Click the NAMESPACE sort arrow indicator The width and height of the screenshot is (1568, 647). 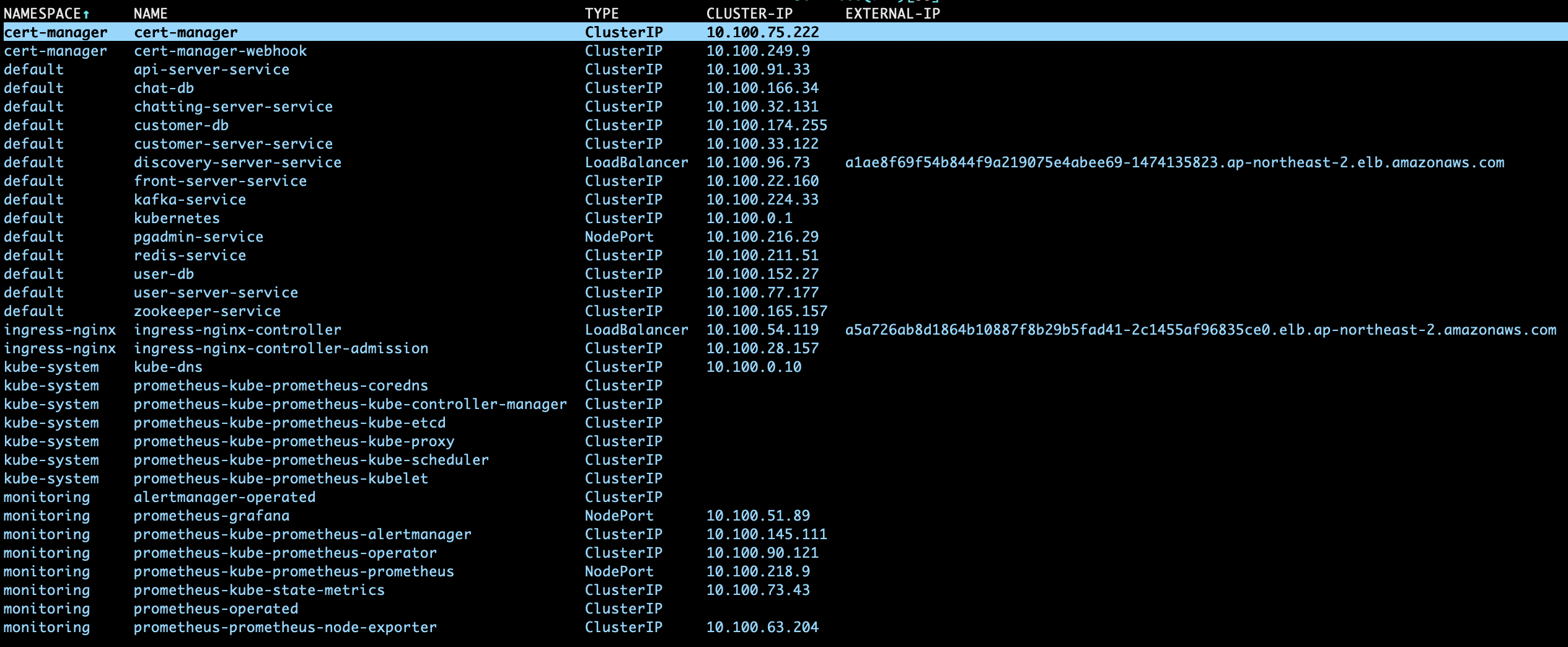(x=86, y=14)
